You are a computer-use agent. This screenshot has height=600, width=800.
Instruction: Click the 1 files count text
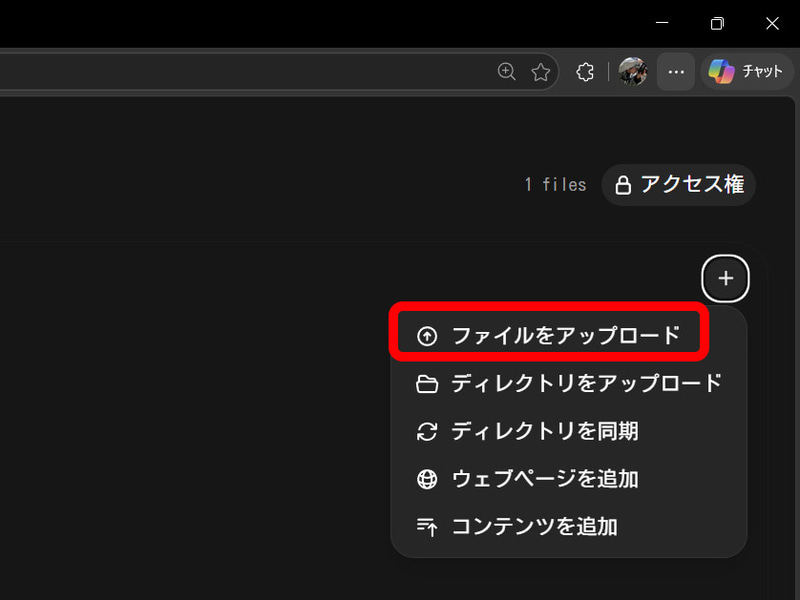[556, 184]
